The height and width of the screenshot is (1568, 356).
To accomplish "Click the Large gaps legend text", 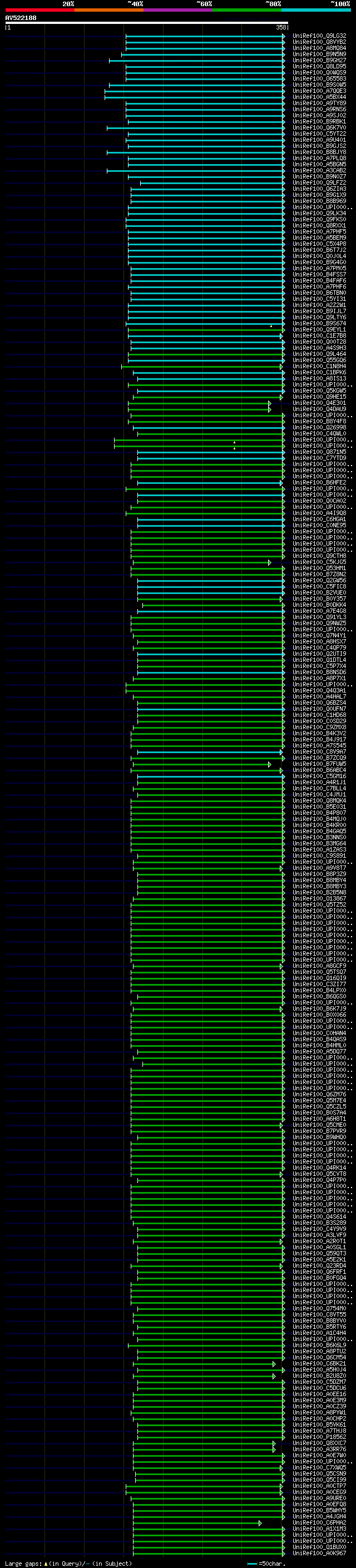I will (23, 1563).
